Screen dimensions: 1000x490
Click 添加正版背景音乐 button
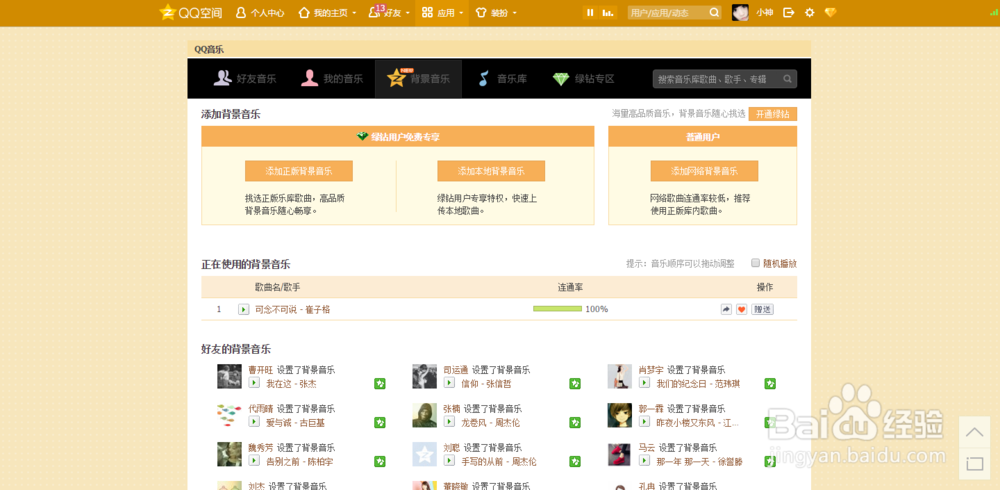[x=298, y=171]
